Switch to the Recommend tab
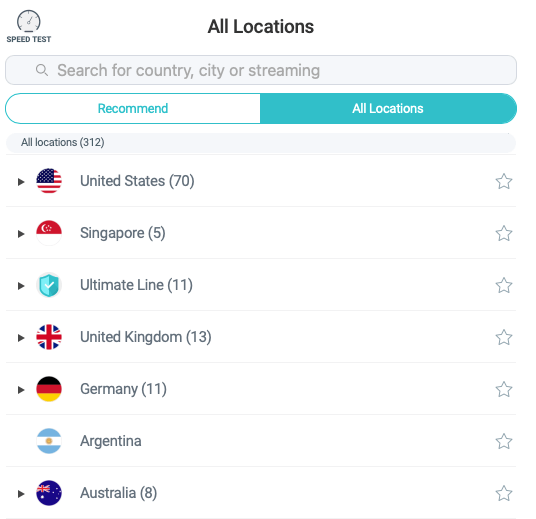Screen dimensions: 536x519 coord(133,108)
